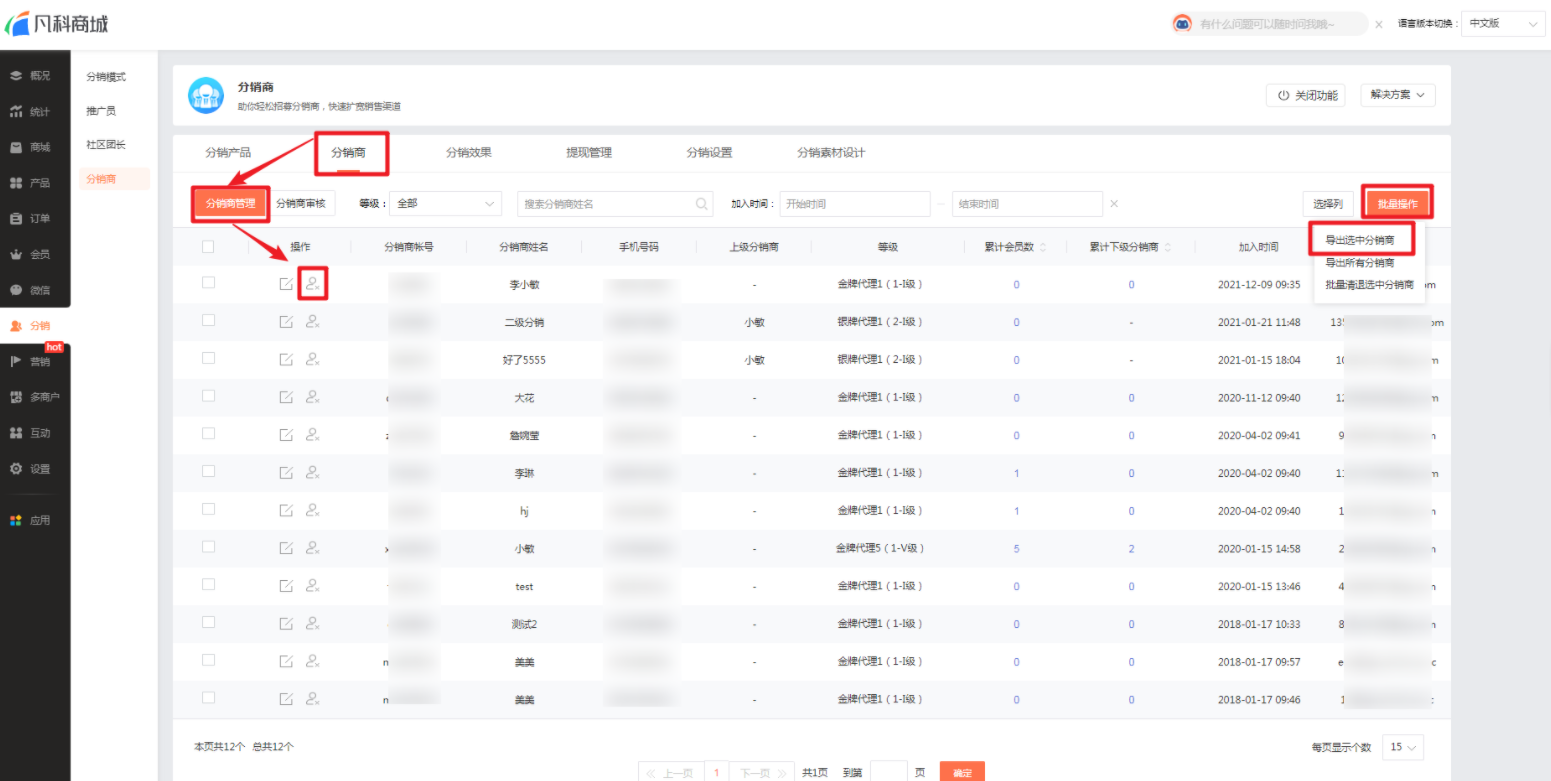
Task: Select 导出所有分销商 menu option
Action: [1359, 263]
